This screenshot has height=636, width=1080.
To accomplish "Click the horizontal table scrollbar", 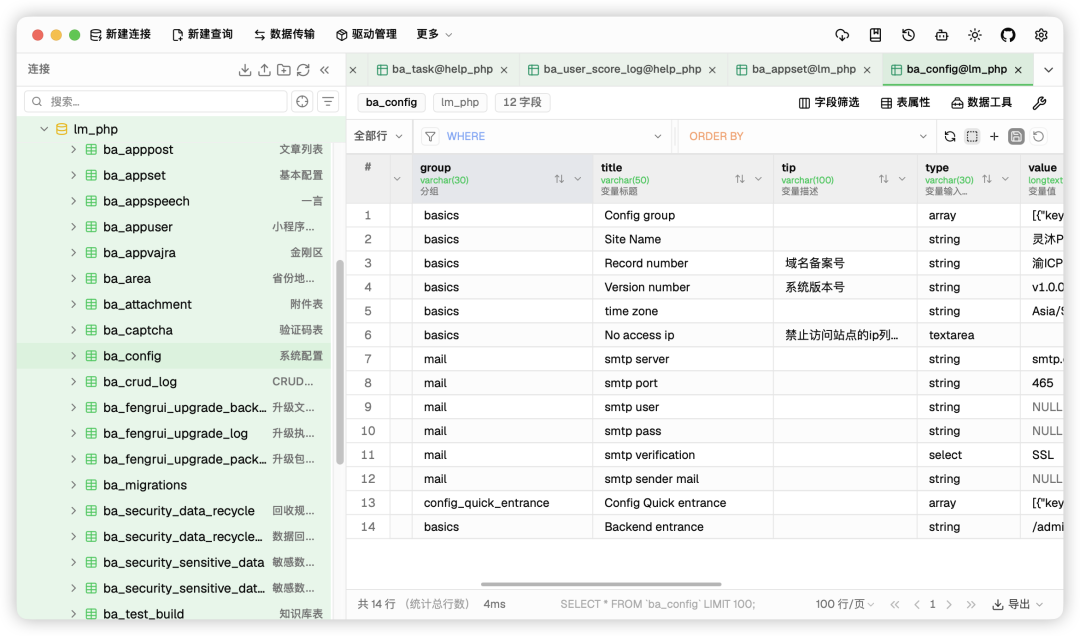I will [601, 584].
